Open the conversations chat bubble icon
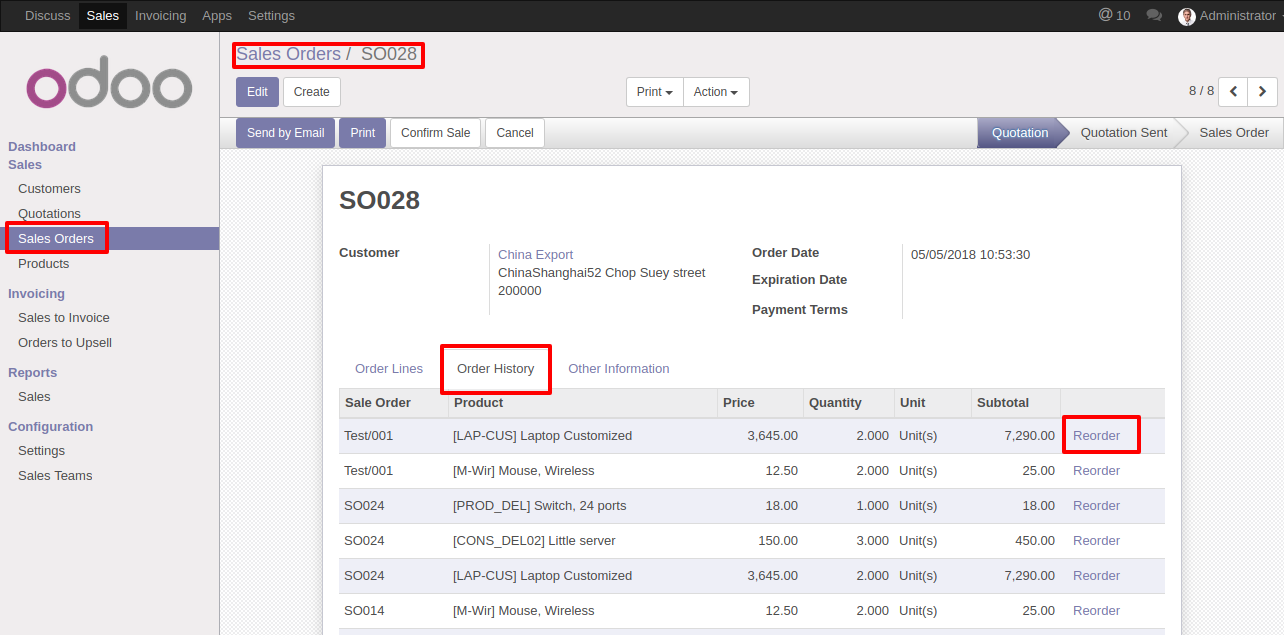 tap(1154, 15)
